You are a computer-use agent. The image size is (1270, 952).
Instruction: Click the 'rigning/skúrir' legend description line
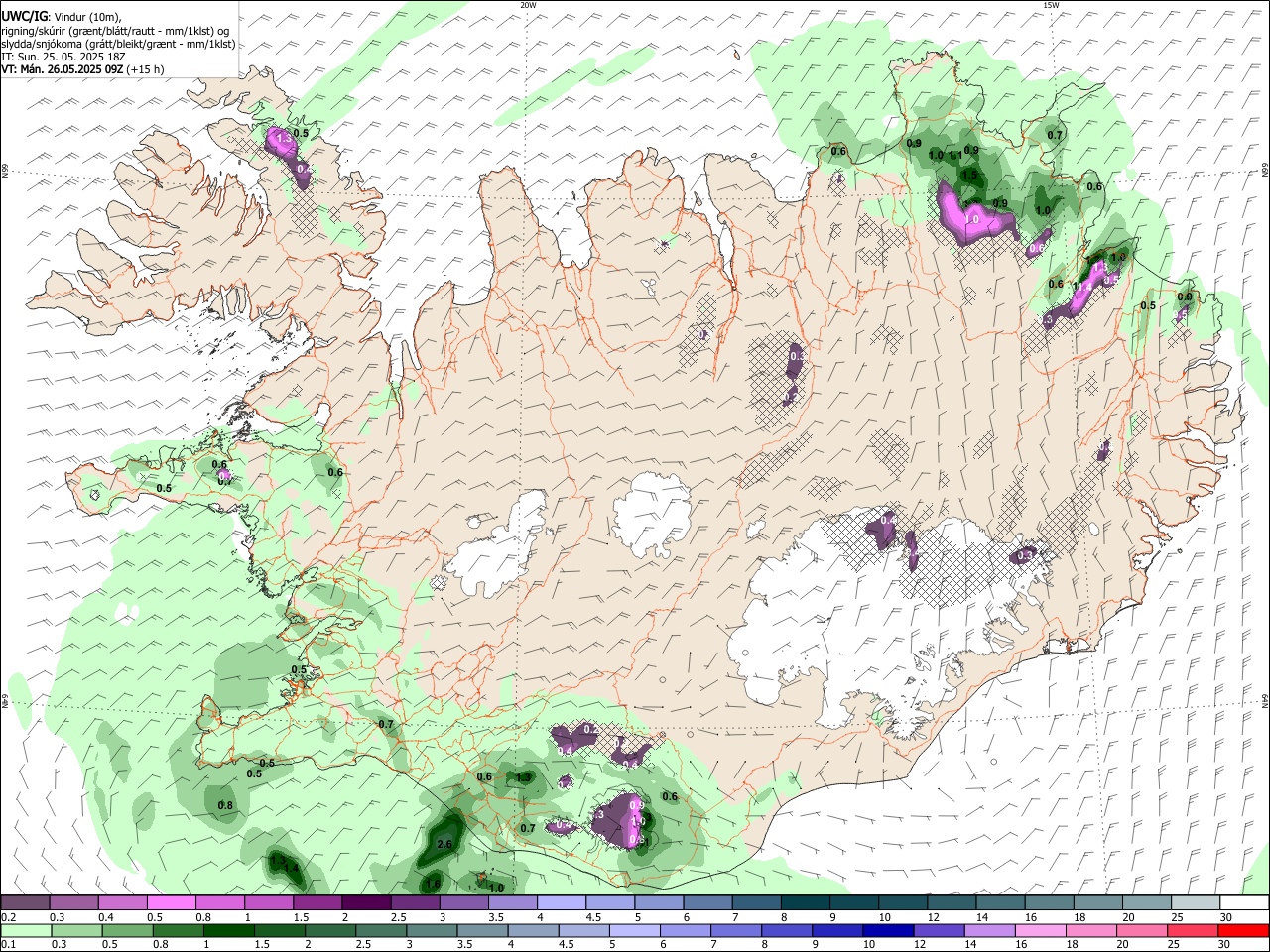(115, 31)
